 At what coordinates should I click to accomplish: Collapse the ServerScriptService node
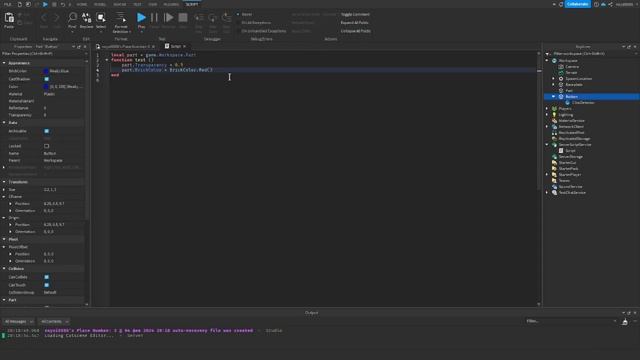coord(547,144)
